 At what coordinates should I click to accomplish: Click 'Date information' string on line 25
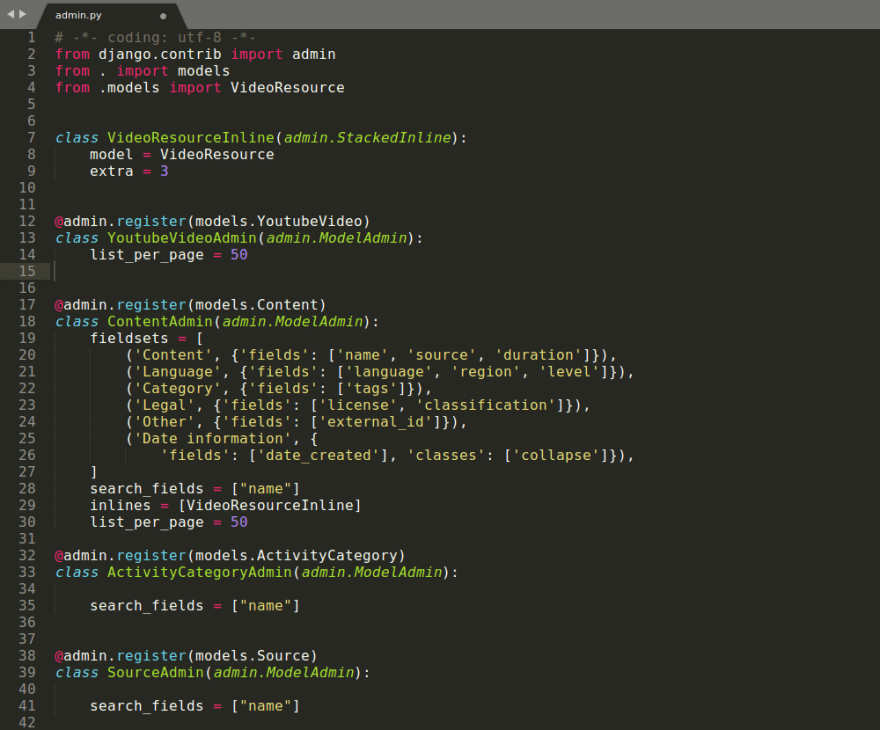pyautogui.click(x=213, y=439)
